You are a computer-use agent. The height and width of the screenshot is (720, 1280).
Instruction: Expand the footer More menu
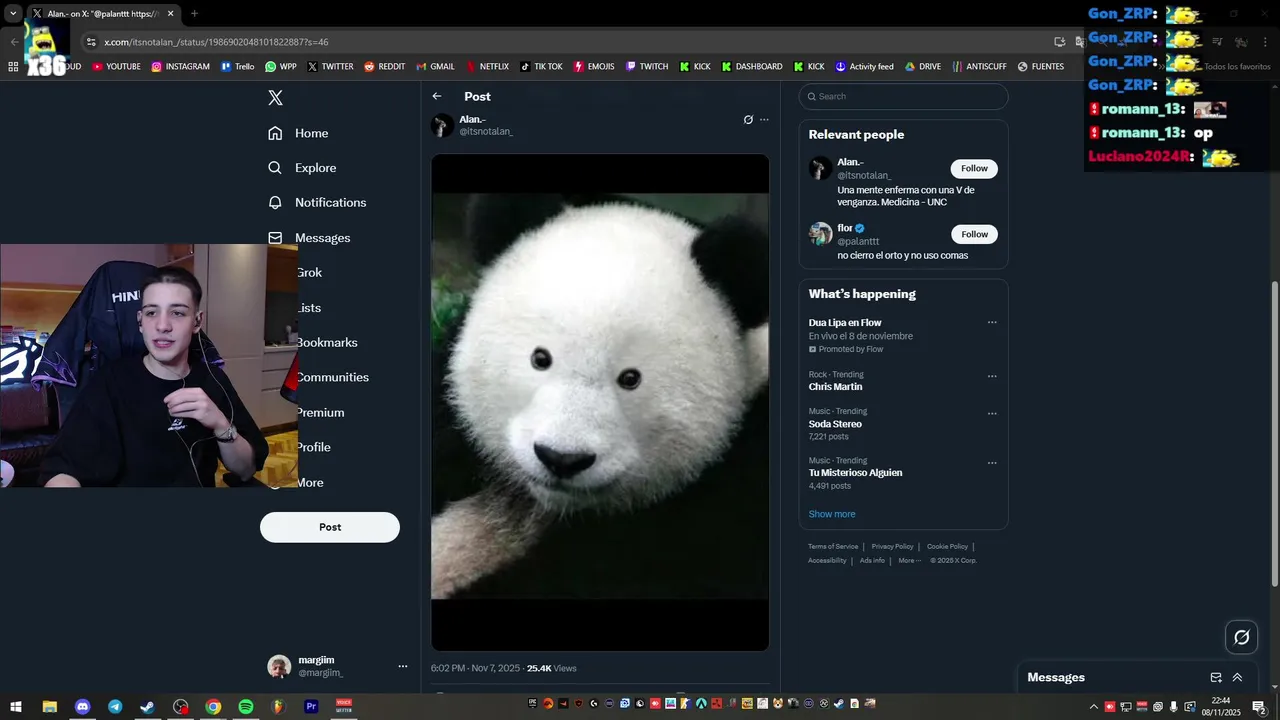909,560
